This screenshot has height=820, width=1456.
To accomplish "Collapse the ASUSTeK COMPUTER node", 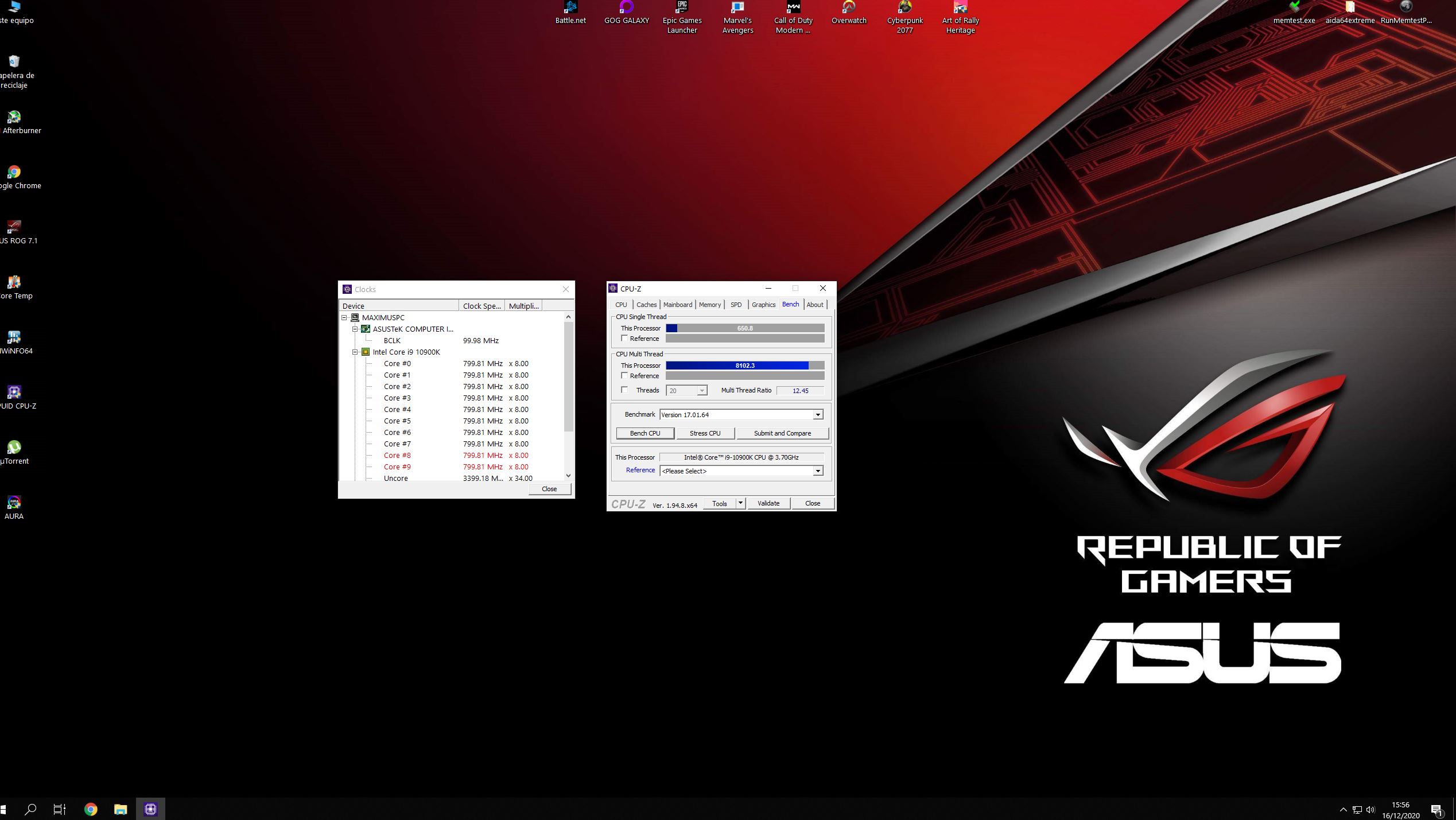I will coord(355,329).
